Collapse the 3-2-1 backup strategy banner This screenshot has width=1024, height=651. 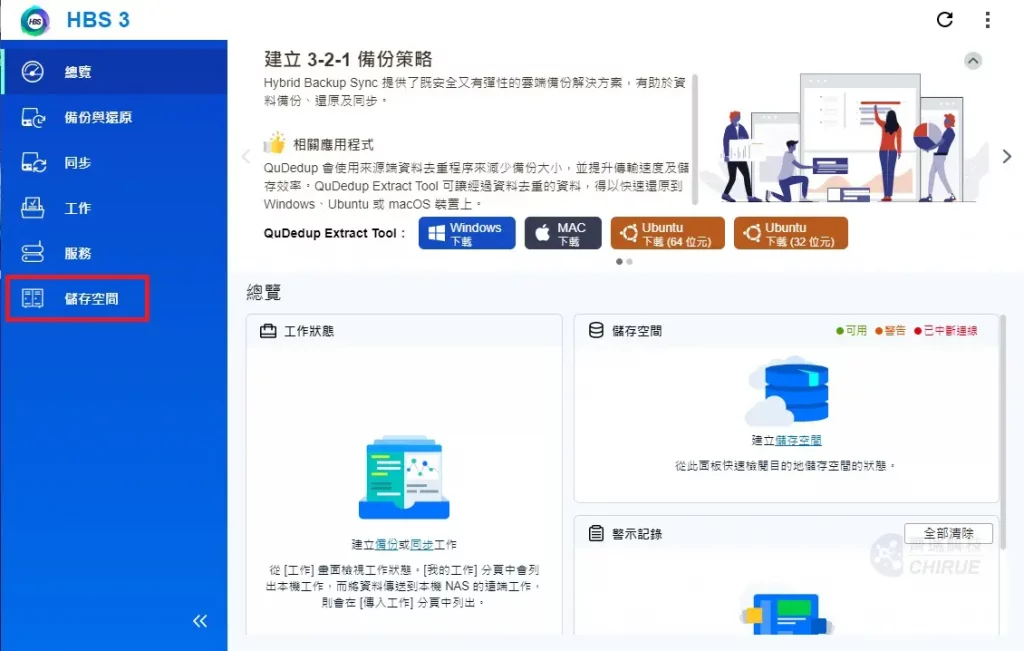(x=972, y=61)
